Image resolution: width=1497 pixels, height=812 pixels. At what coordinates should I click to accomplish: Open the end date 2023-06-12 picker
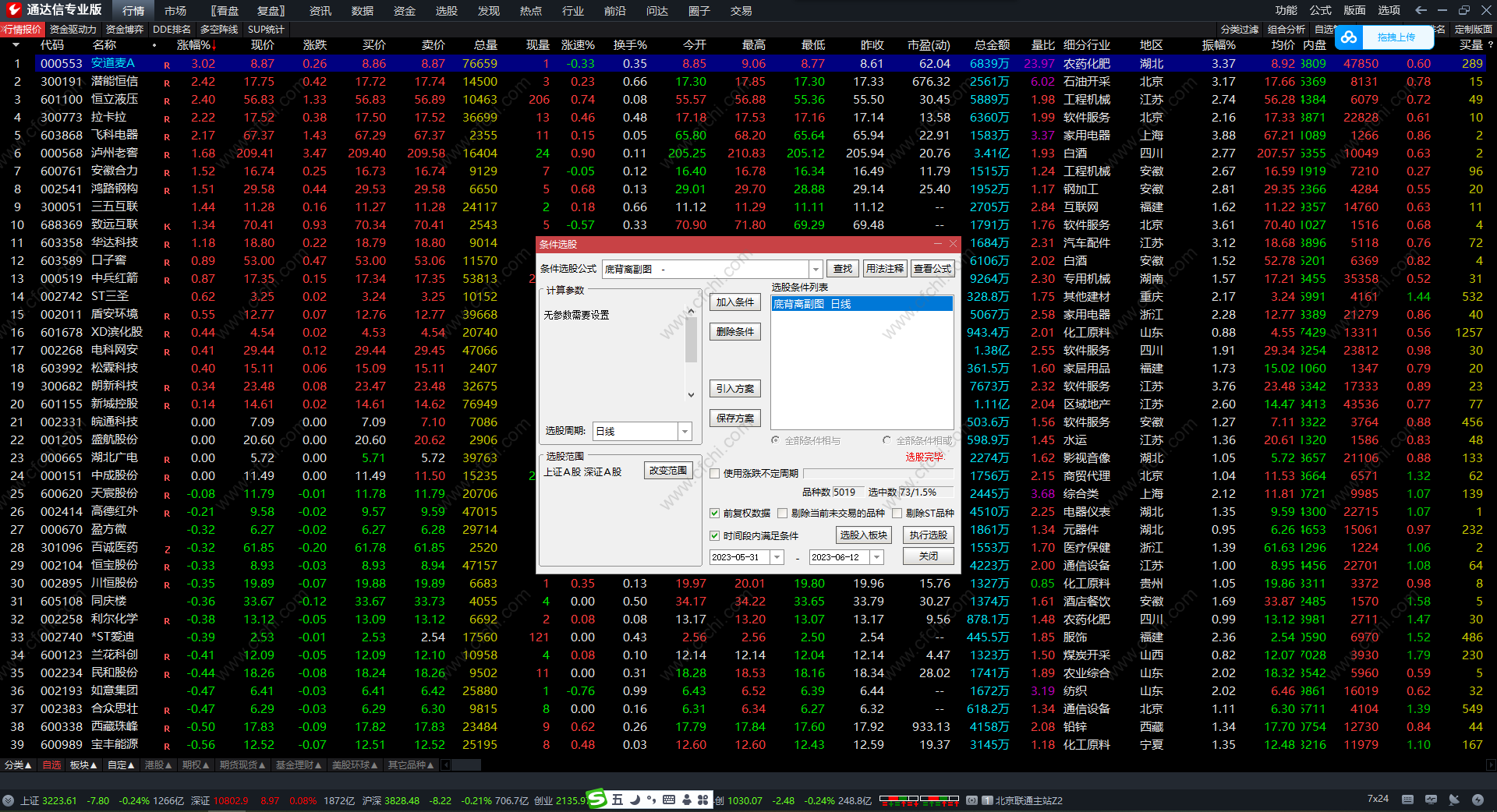coord(877,557)
